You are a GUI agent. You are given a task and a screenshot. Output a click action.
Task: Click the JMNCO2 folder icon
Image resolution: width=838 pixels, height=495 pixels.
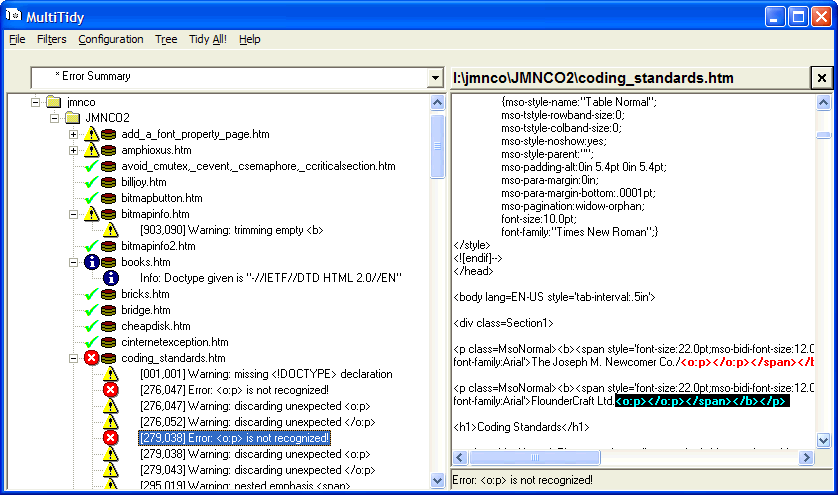coord(73,118)
